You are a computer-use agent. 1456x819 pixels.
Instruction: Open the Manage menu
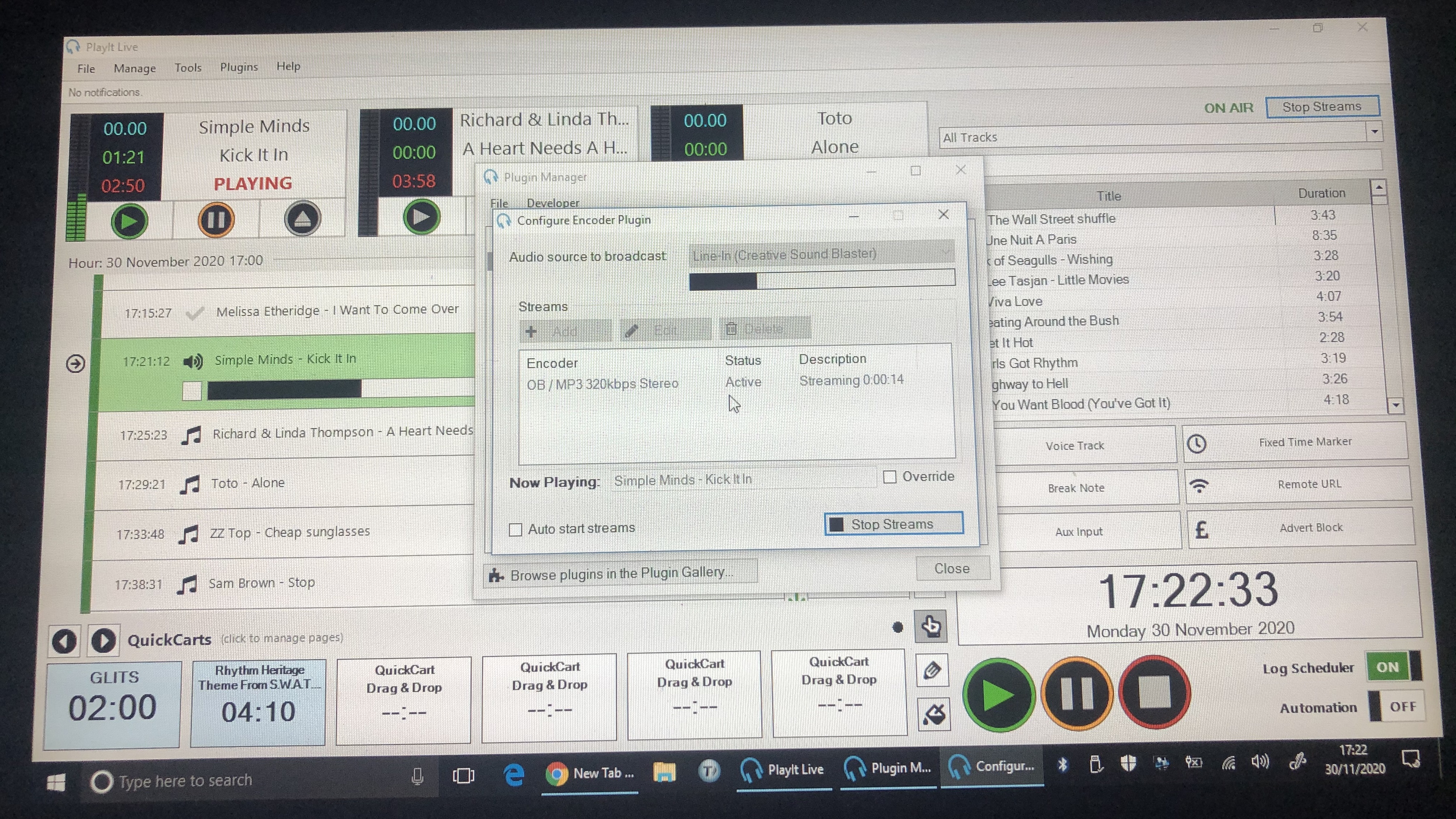[x=135, y=68]
